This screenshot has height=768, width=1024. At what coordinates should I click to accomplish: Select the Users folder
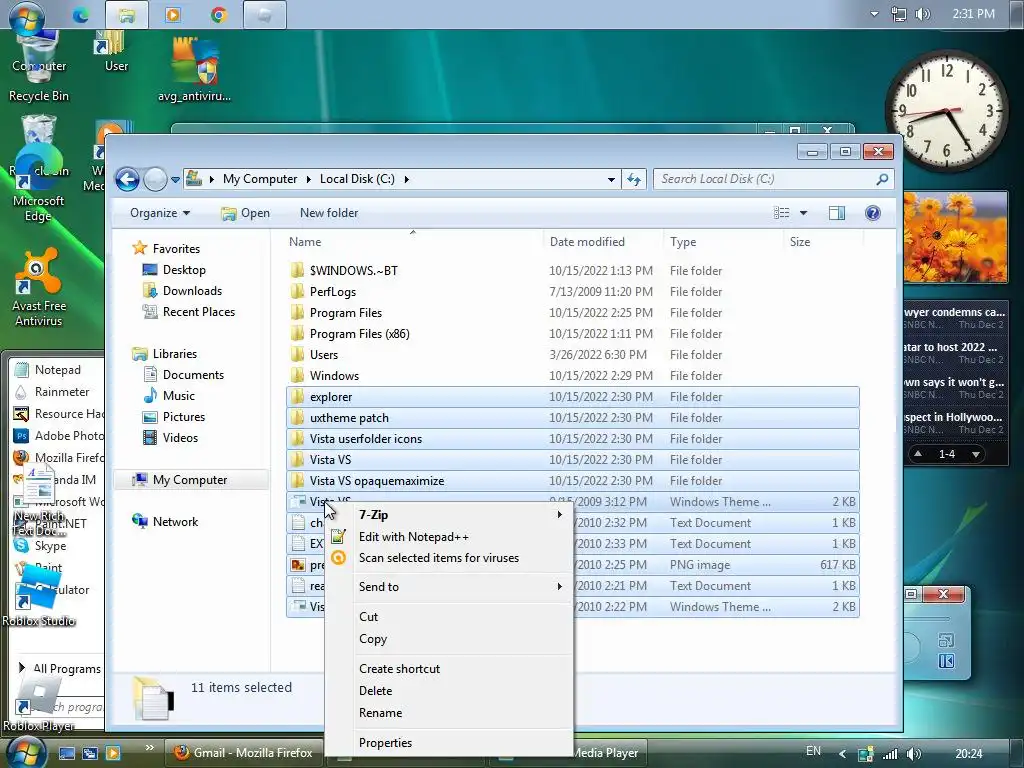tap(572, 355)
